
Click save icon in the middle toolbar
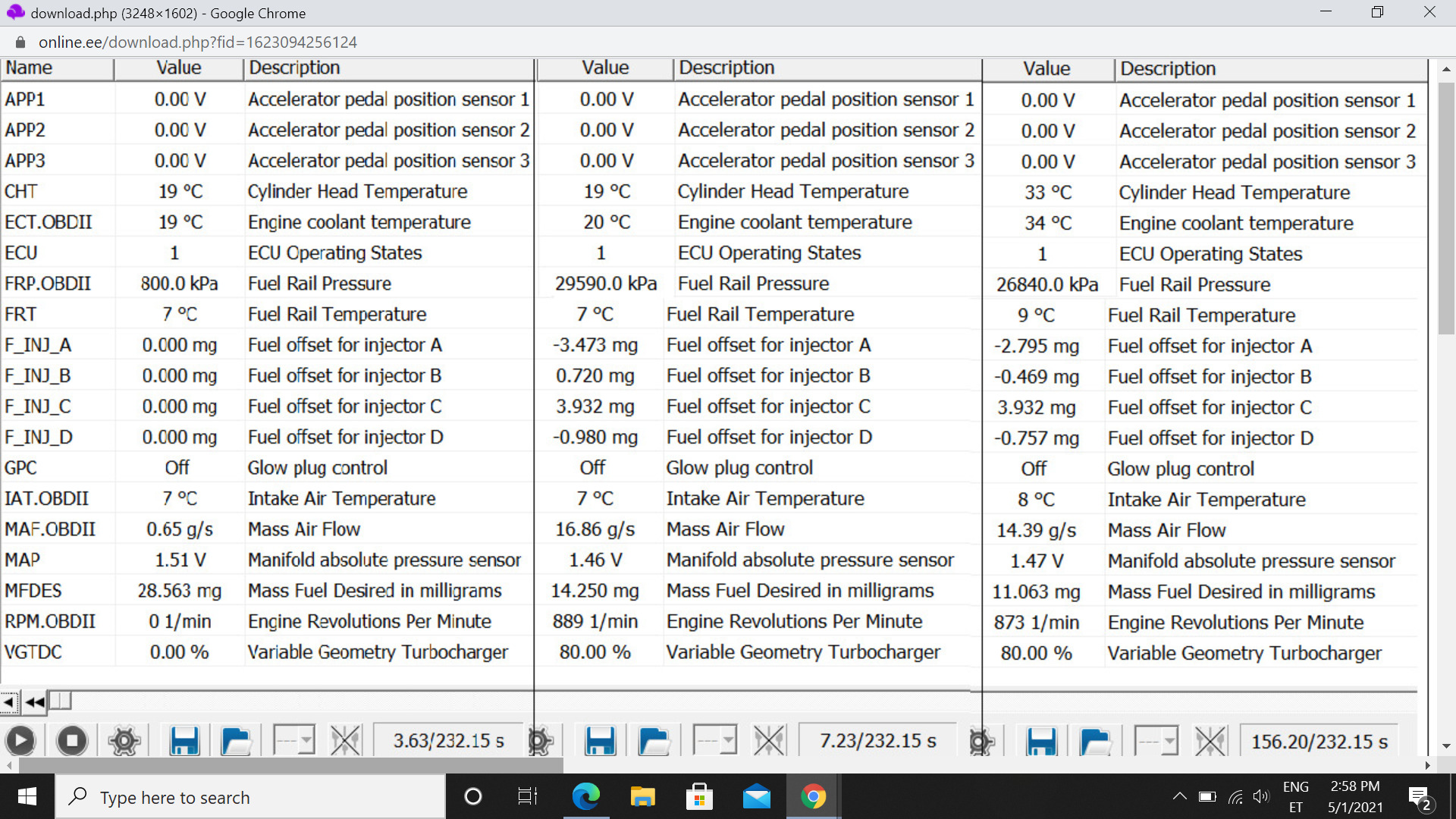[x=600, y=741]
